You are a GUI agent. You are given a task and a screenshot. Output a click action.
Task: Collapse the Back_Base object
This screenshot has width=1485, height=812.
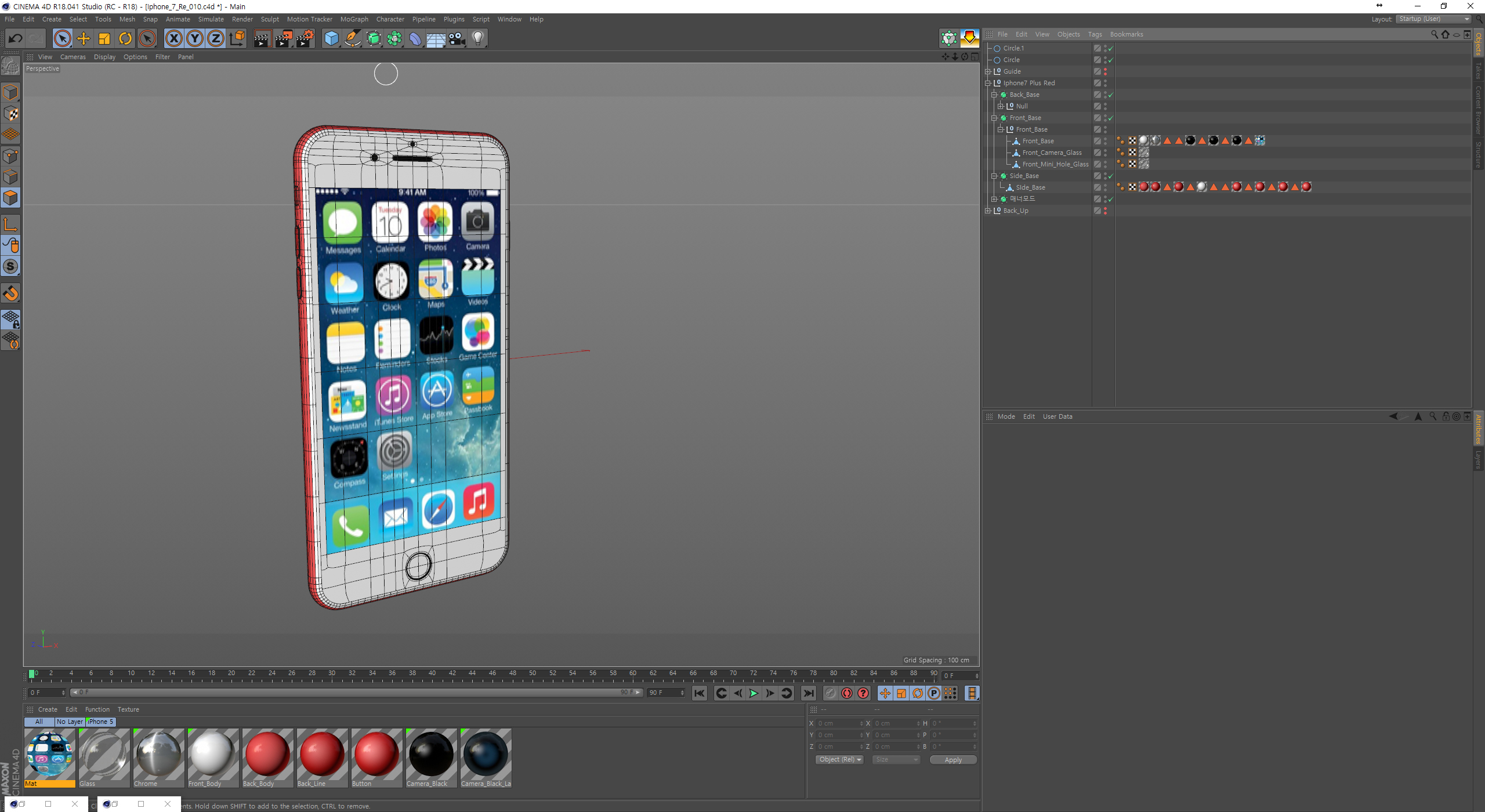tap(994, 95)
